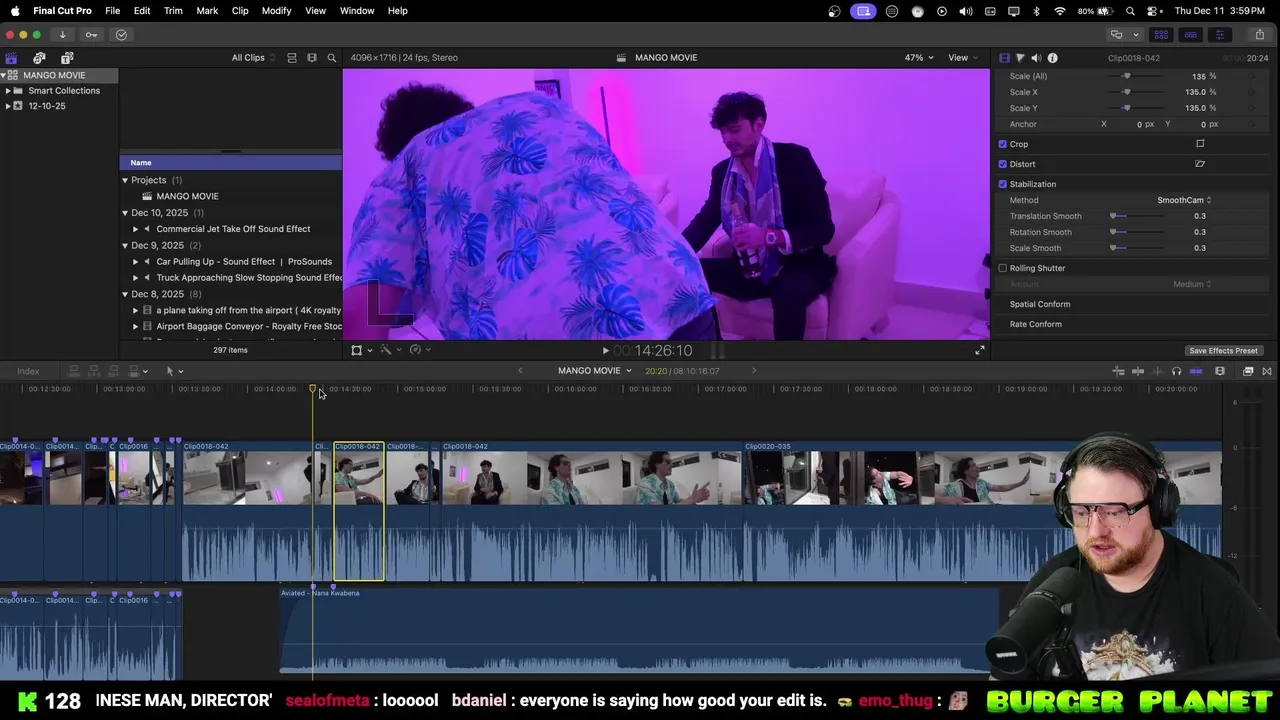Disable the Crop checkbox

pyautogui.click(x=1003, y=144)
